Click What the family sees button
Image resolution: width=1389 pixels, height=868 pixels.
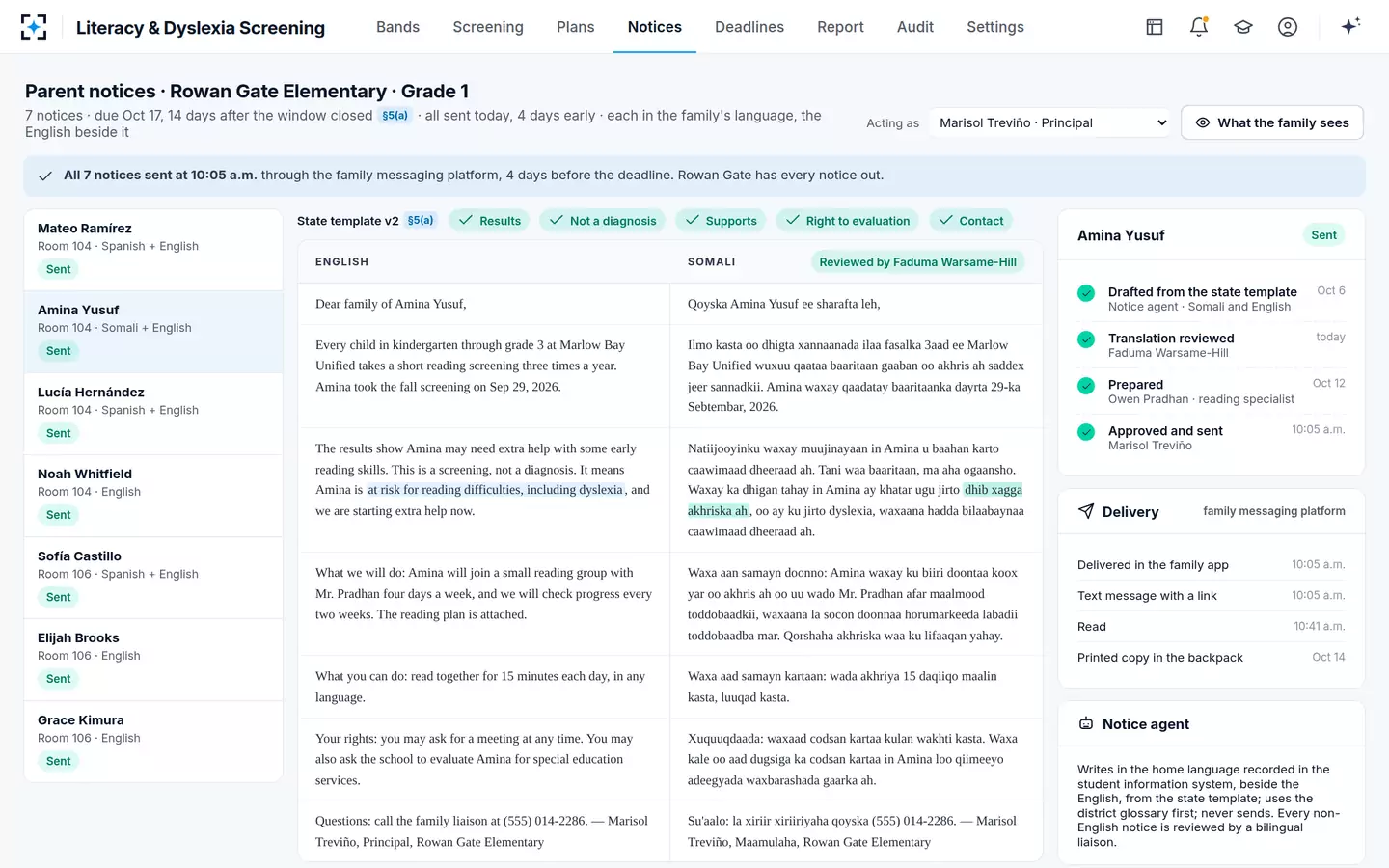point(1272,122)
